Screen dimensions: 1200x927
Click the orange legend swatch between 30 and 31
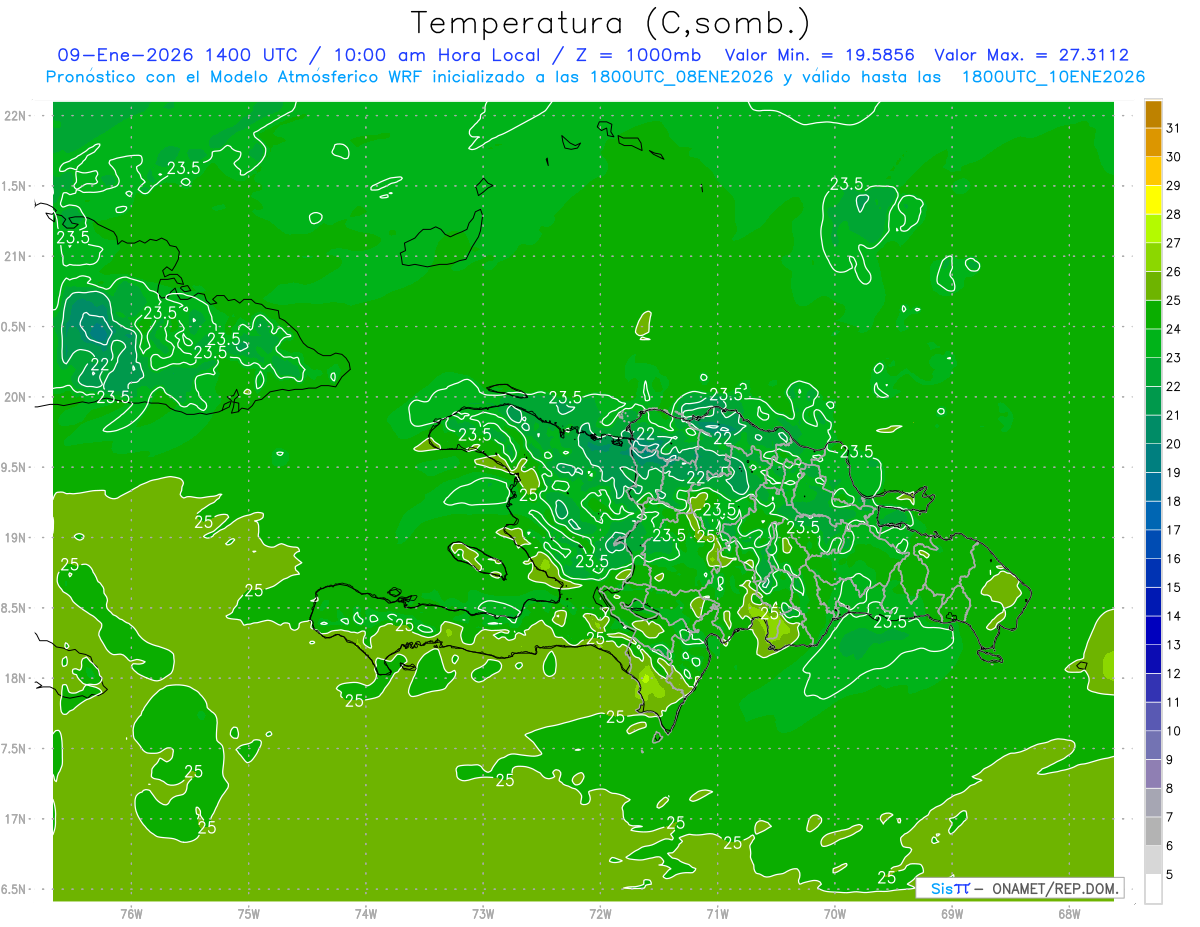click(x=1153, y=143)
